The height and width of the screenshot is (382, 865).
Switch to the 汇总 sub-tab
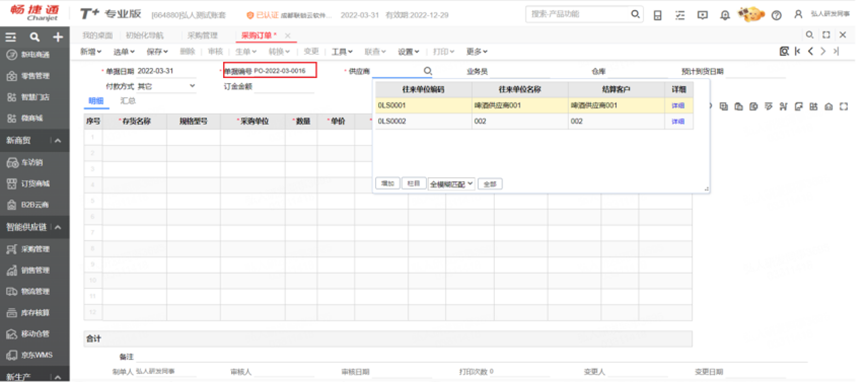[x=128, y=100]
